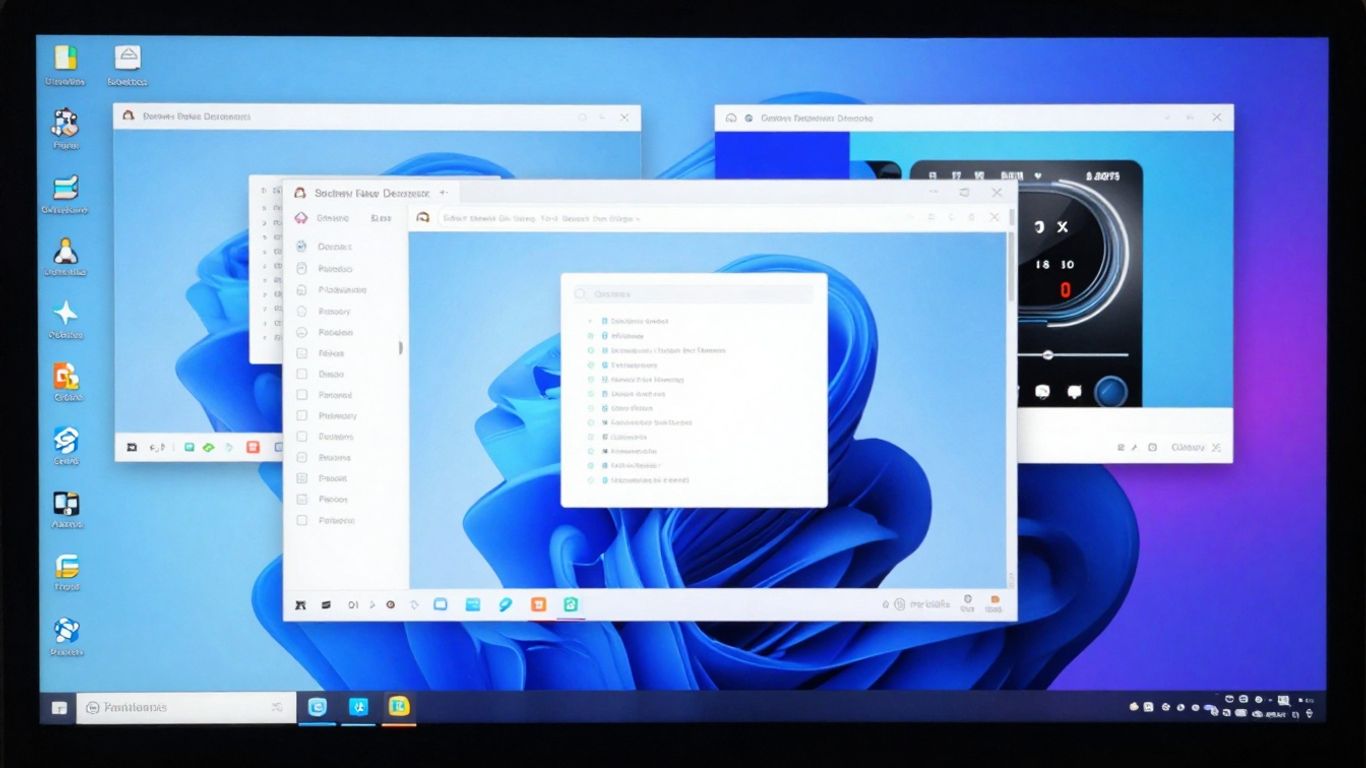Click the pink home icon atop front window sidebar

[301, 217]
